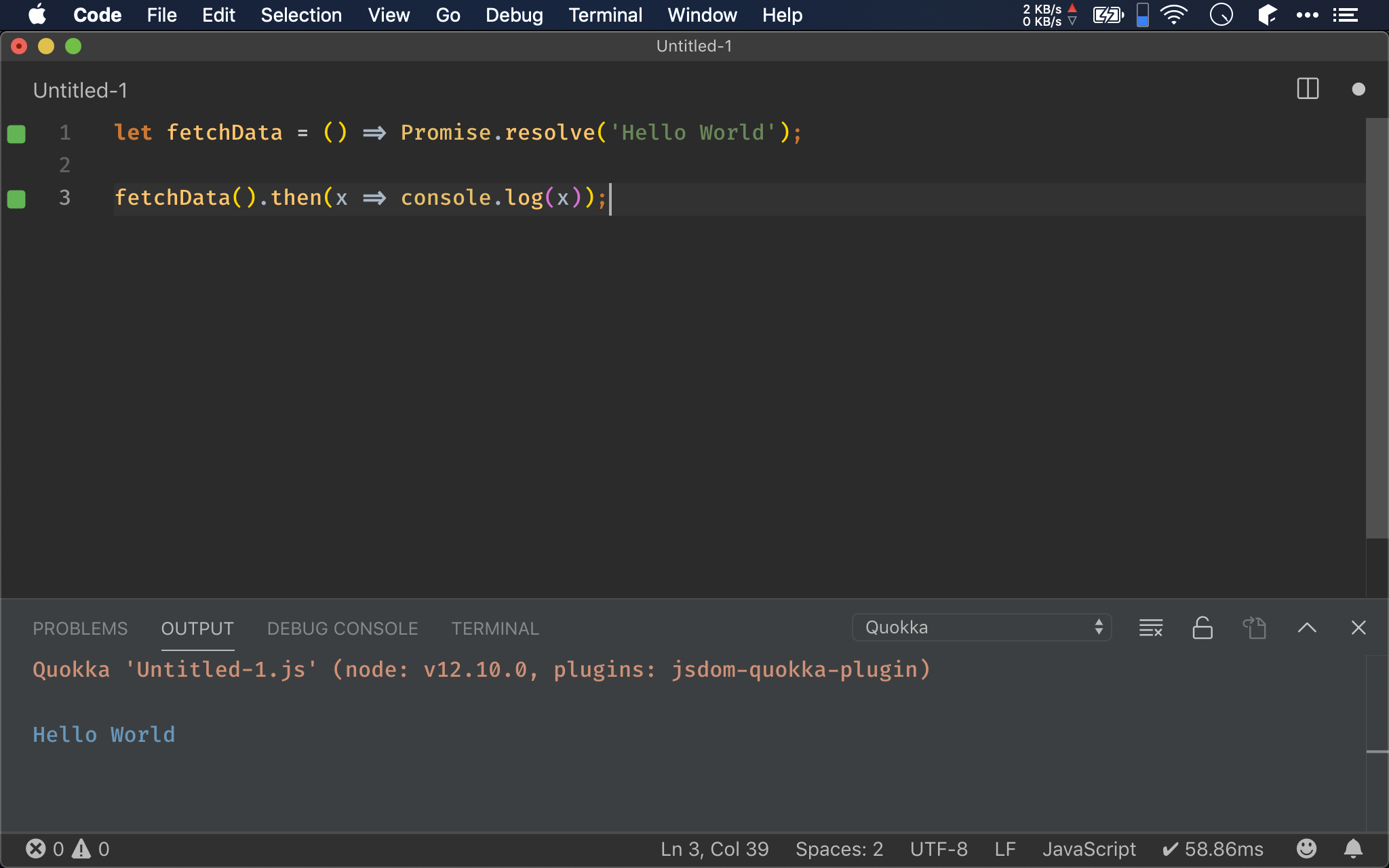The height and width of the screenshot is (868, 1389).
Task: Open the output log in editor icon
Action: tap(1254, 628)
